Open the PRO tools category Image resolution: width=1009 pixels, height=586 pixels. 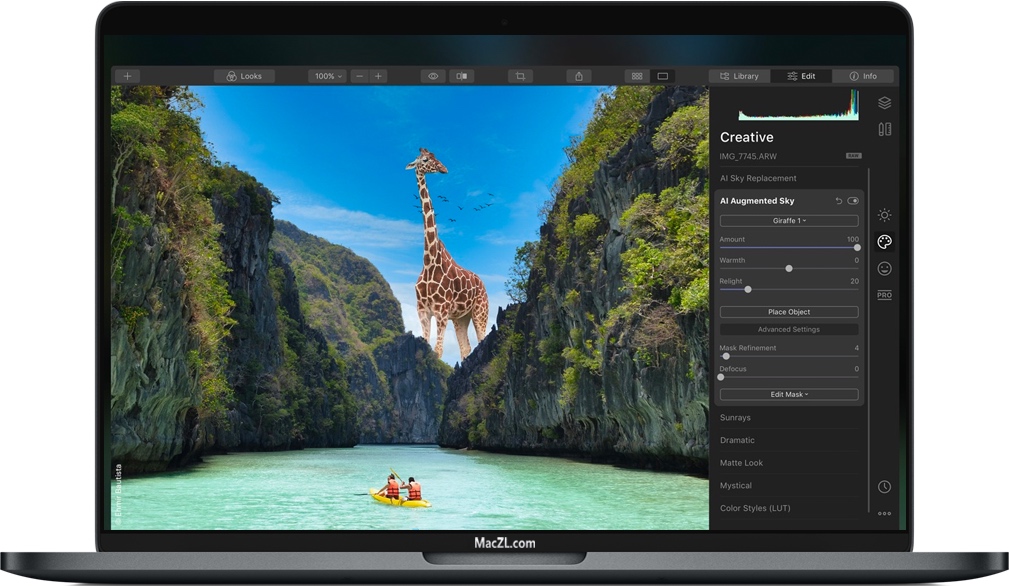pos(884,295)
